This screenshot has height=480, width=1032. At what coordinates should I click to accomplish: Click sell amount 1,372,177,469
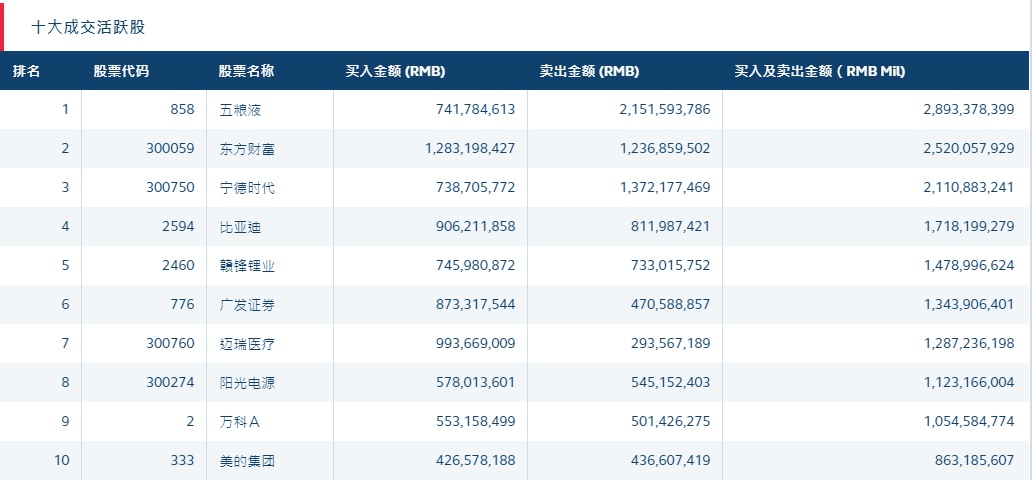tap(665, 187)
